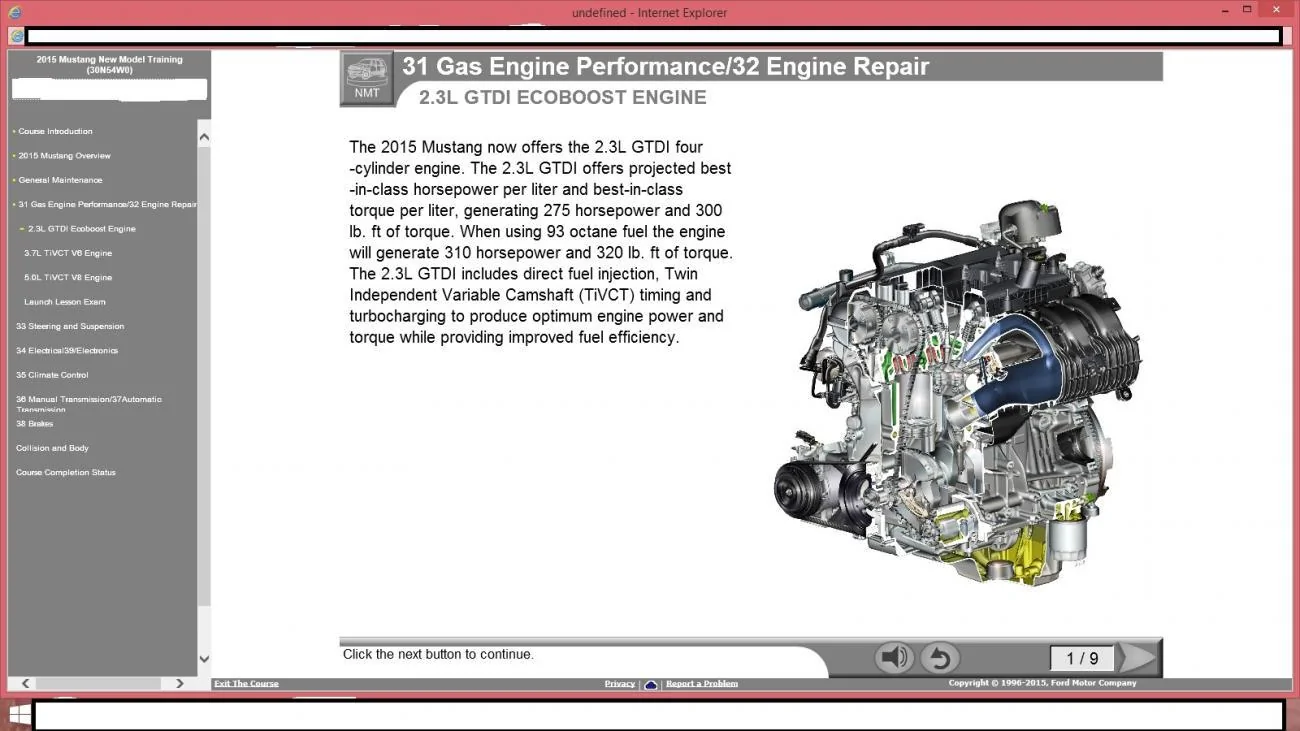1300x731 pixels.
Task: Click the 2015 Mustang New Model Training title
Action: (x=110, y=65)
